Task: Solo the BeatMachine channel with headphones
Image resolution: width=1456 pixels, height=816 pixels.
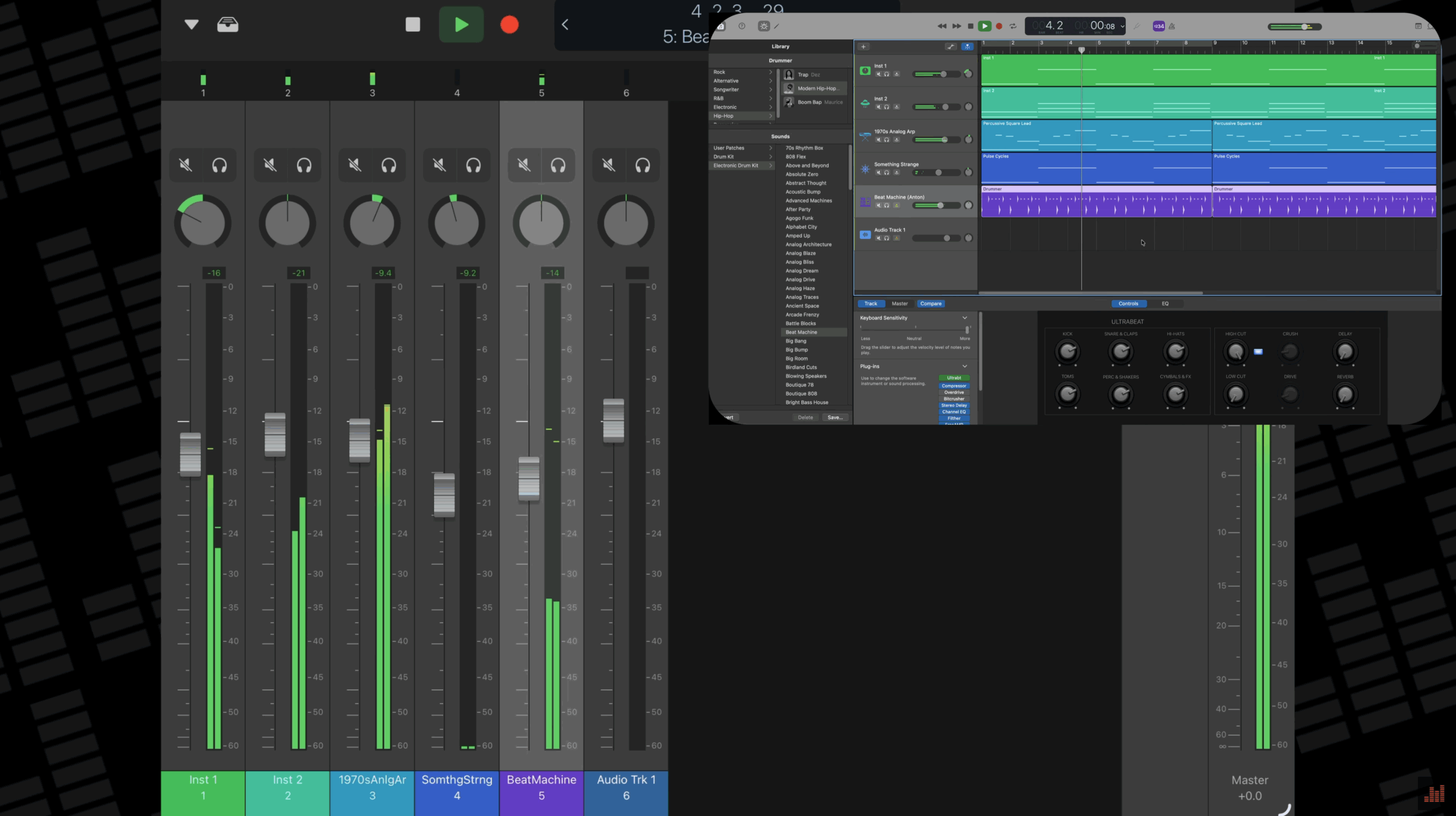Action: point(558,165)
